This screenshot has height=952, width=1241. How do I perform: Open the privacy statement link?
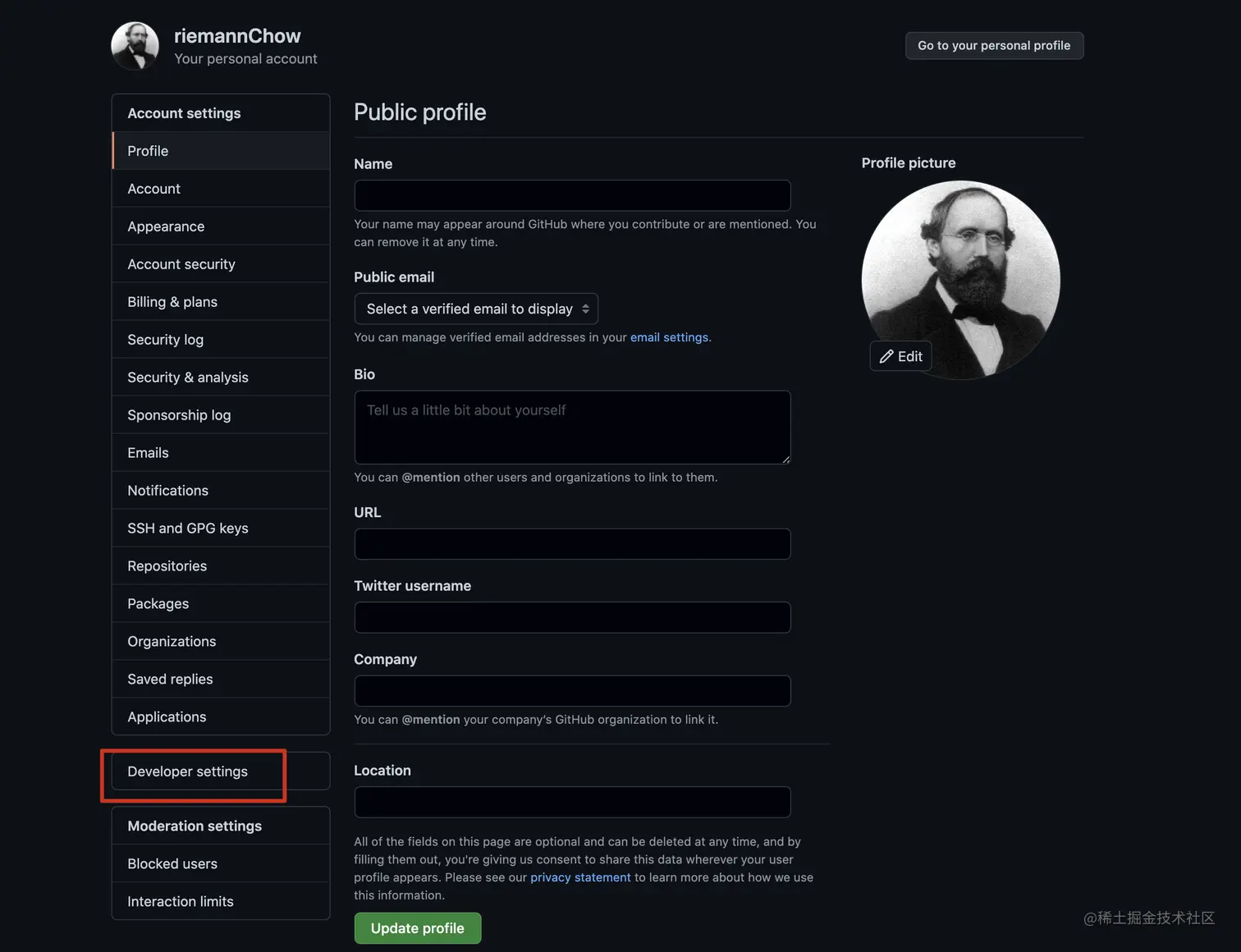pyautogui.click(x=580, y=877)
